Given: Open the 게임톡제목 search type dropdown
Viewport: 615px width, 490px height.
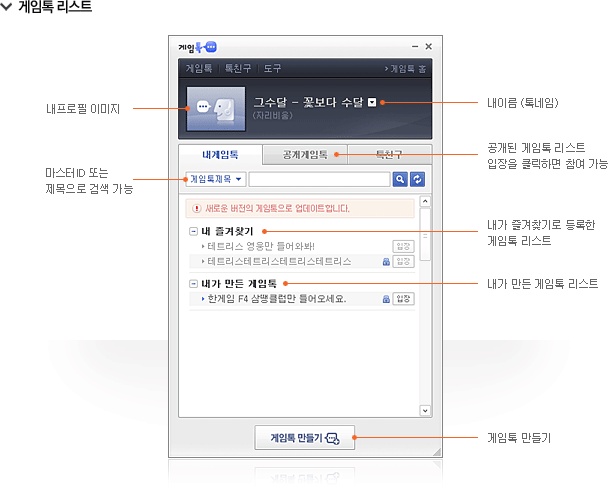Looking at the screenshot, I should pyautogui.click(x=215, y=180).
